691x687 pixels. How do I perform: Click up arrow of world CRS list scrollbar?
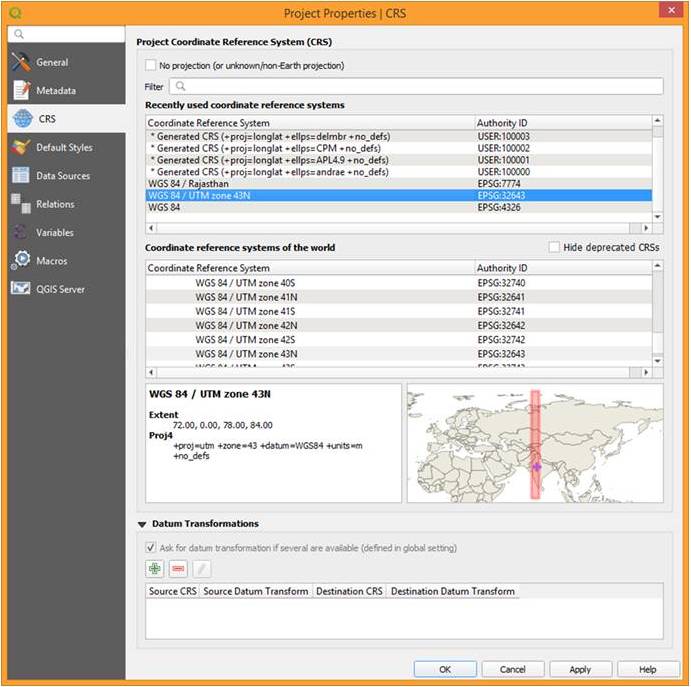[x=658, y=266]
